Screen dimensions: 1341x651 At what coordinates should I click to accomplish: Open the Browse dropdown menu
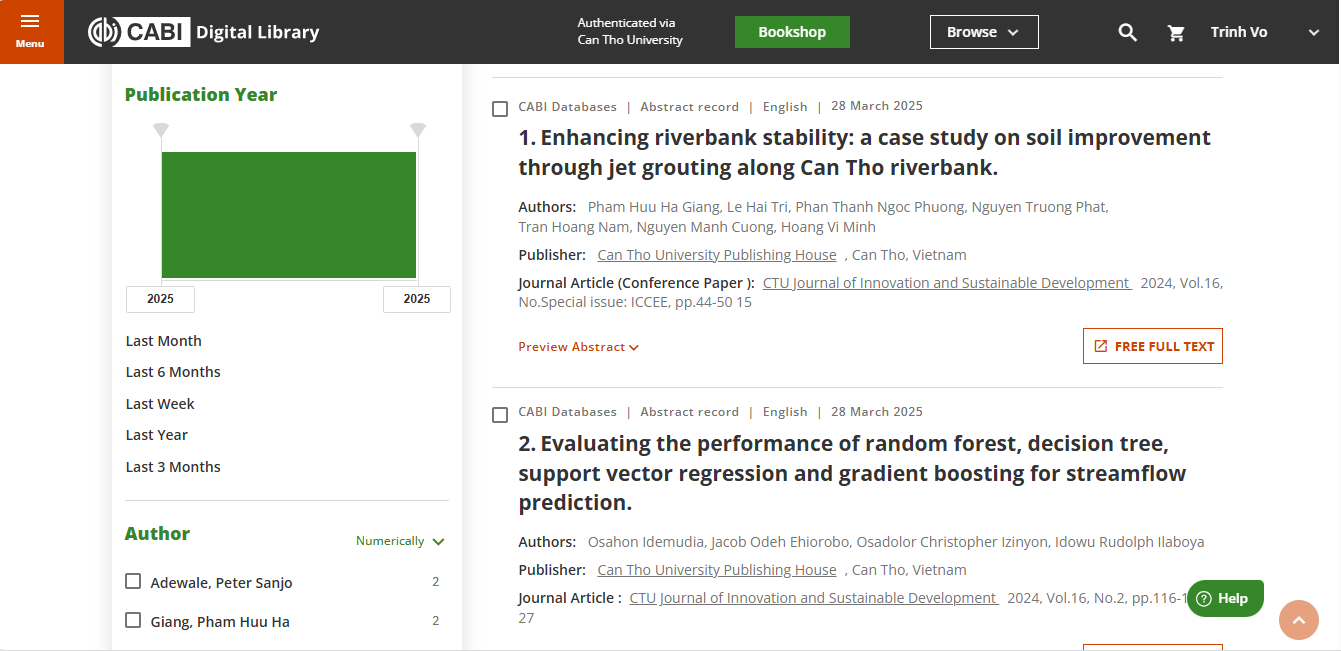click(983, 32)
